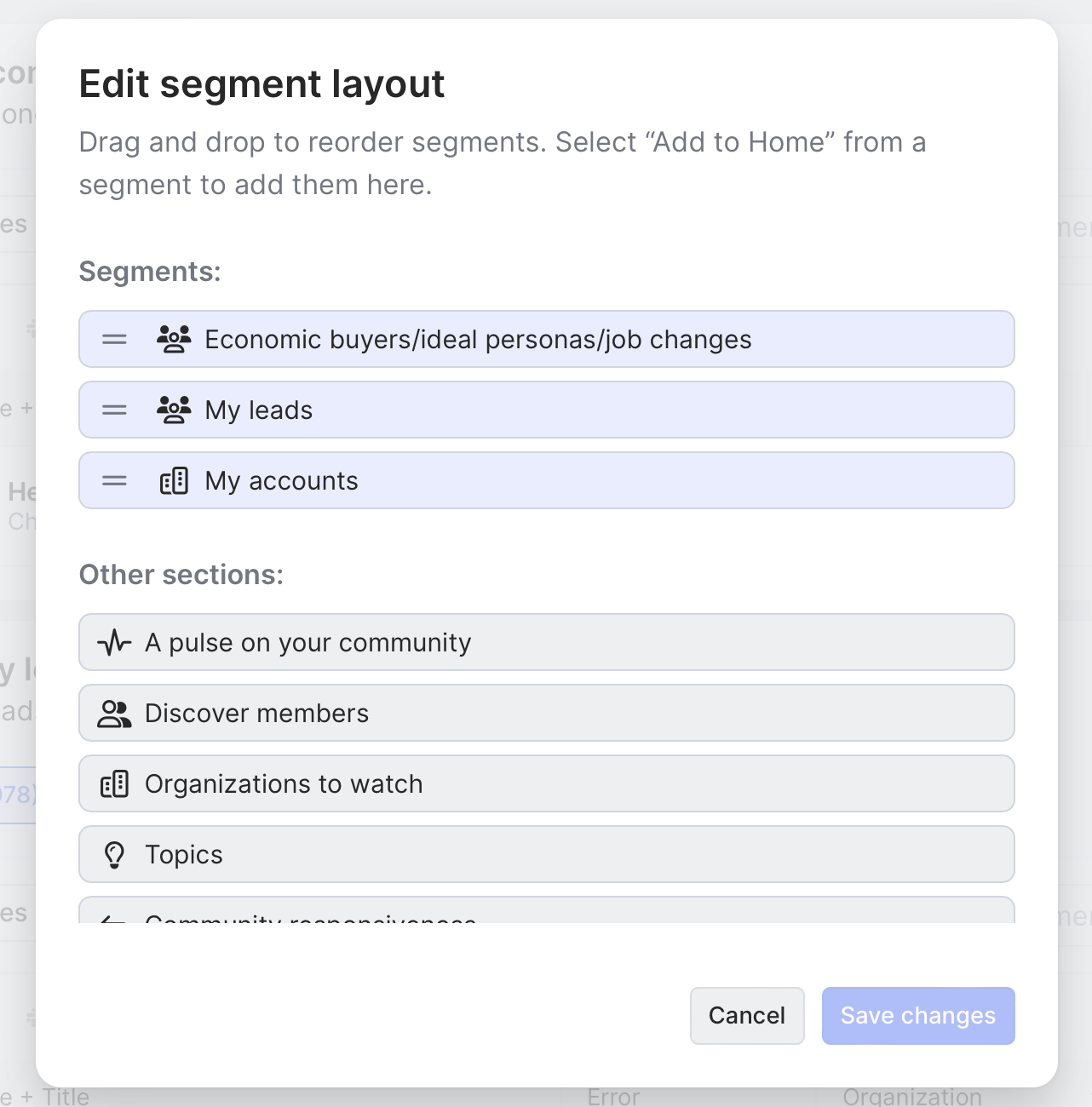The image size is (1092, 1107).
Task: Select the My leads segment row
Action: 545,410
